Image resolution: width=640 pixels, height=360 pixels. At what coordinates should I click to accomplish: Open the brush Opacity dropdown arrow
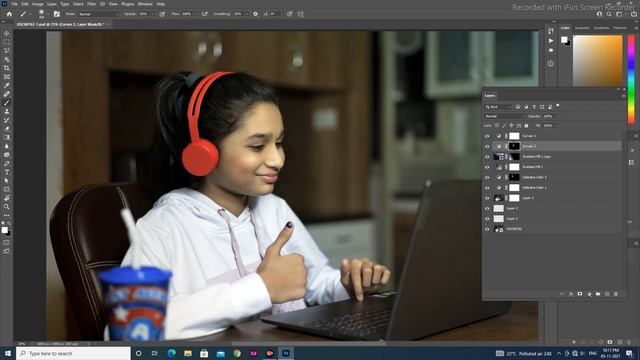click(x=153, y=14)
